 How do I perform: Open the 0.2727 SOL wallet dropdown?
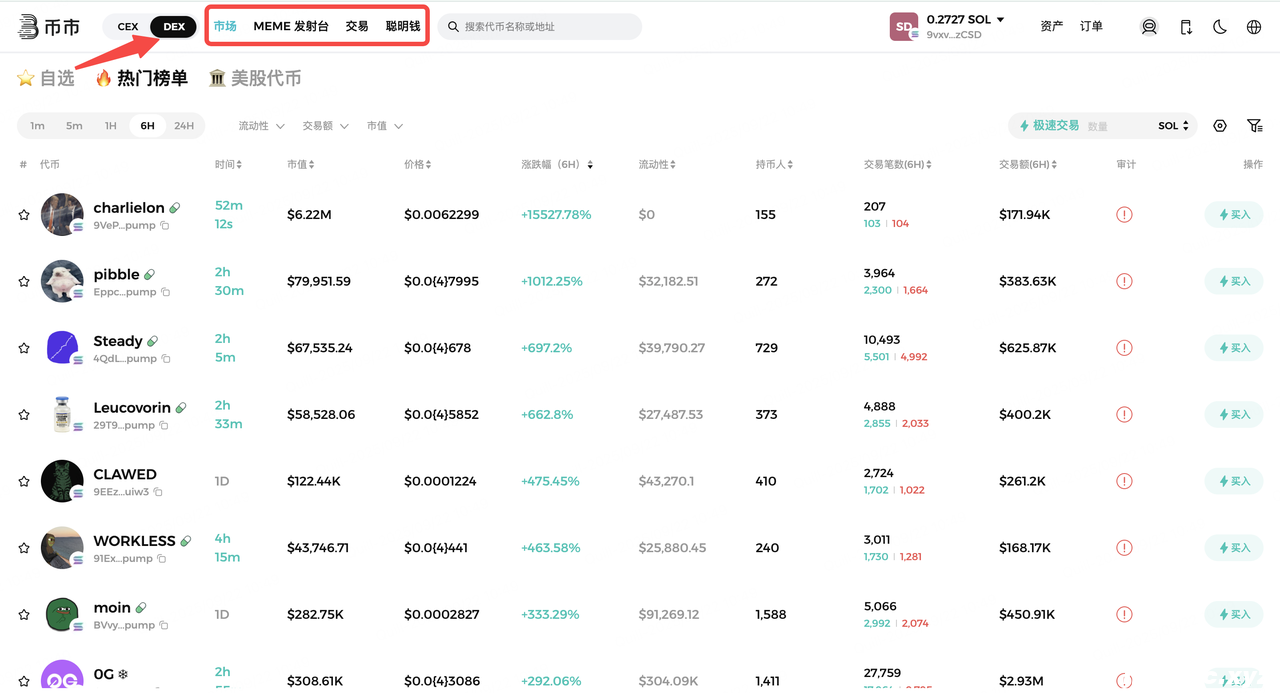[x=965, y=20]
